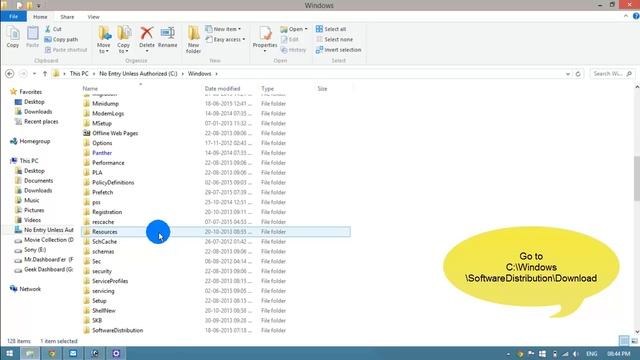The height and width of the screenshot is (360, 640).
Task: Expand breadcrumb arrow after Windows
Action: coord(216,74)
